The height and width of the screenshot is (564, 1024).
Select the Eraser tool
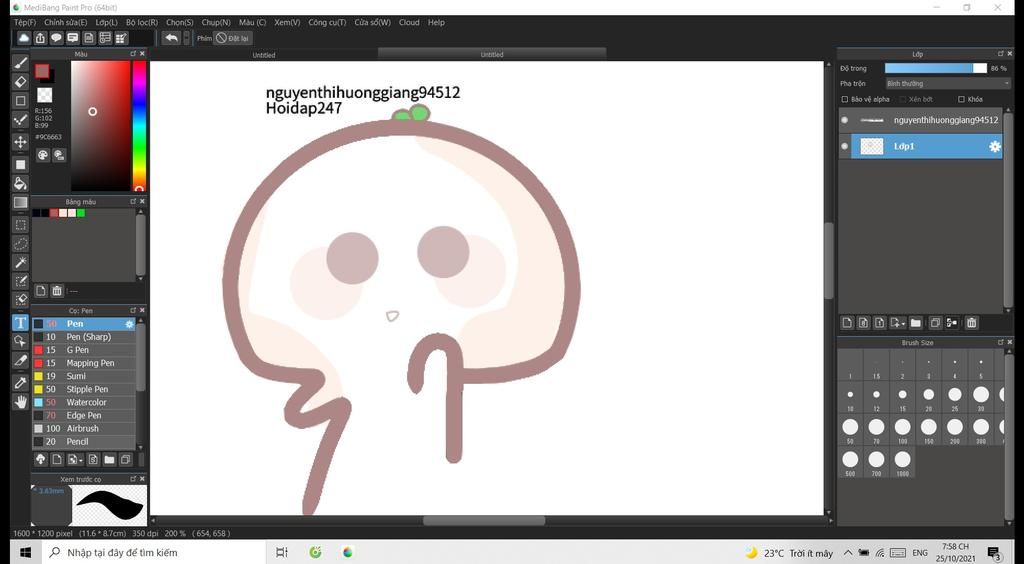[x=20, y=82]
